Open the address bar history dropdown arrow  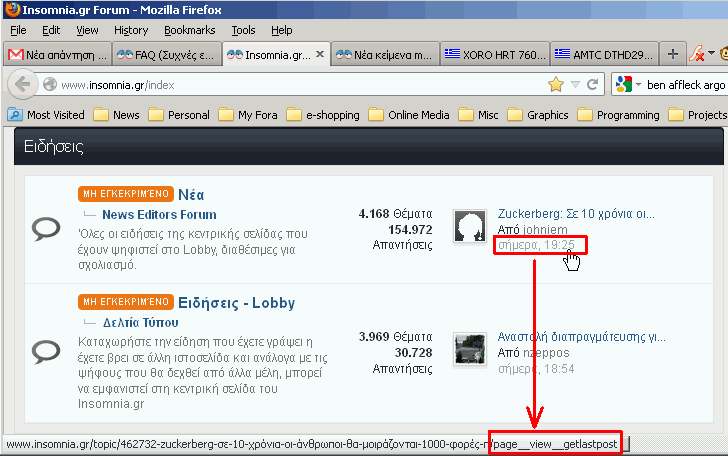(x=575, y=85)
